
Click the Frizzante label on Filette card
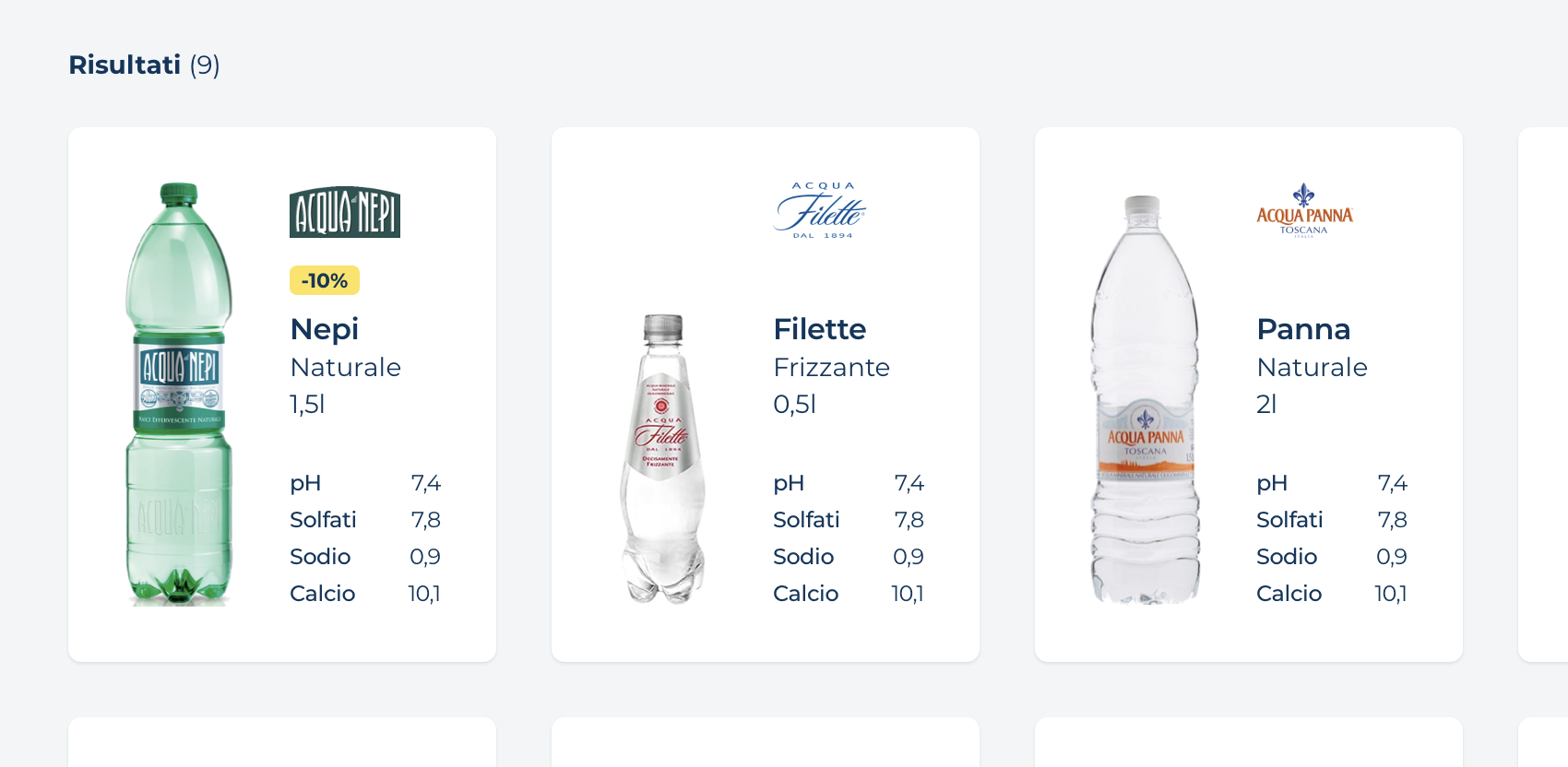coord(831,367)
